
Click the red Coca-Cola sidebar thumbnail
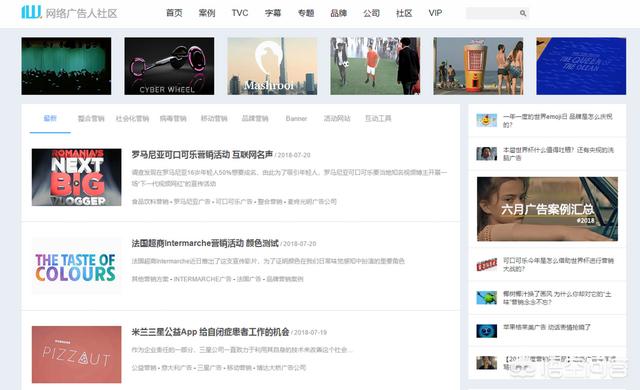(487, 264)
